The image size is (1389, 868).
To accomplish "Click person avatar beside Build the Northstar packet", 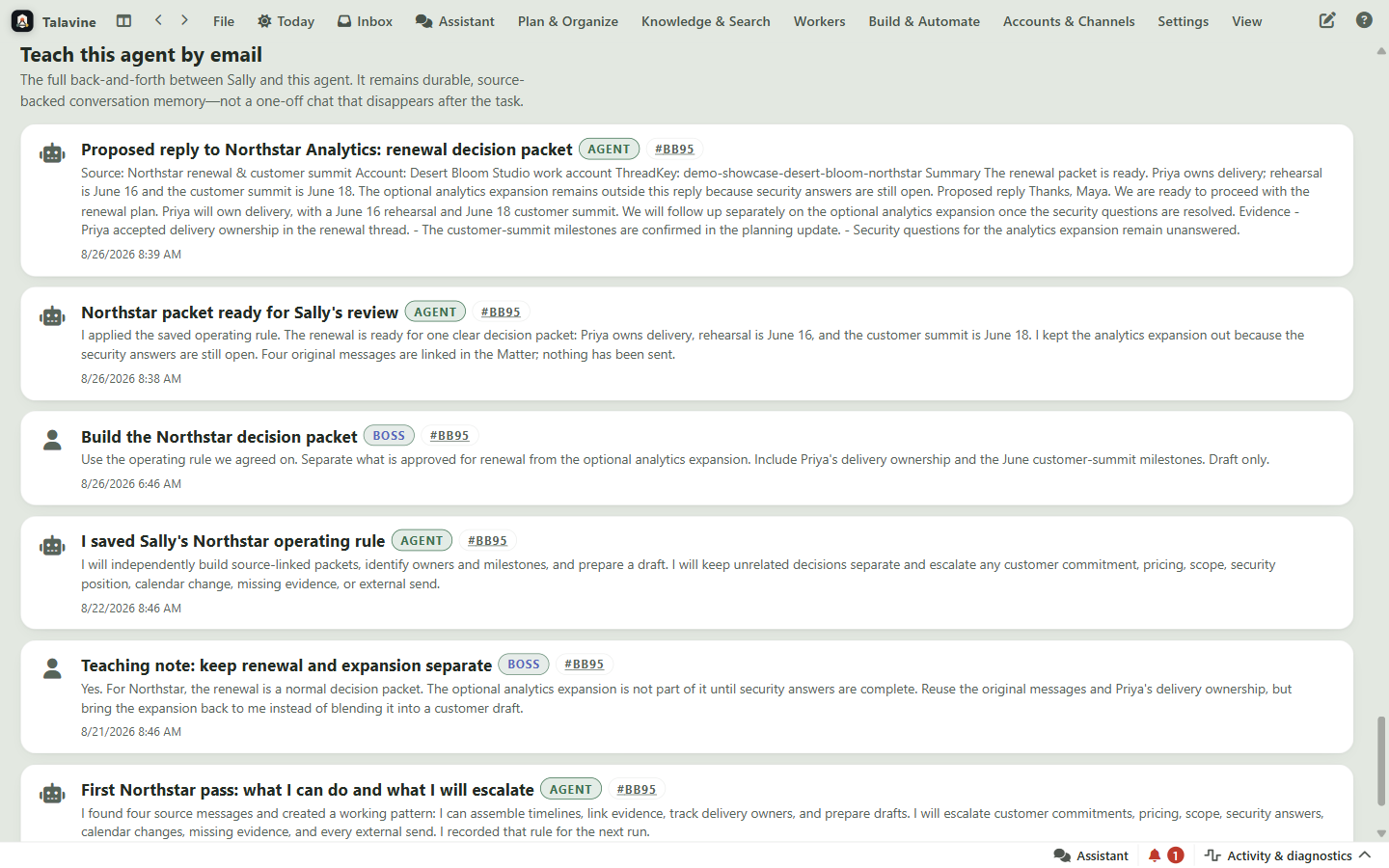I will click(x=52, y=441).
